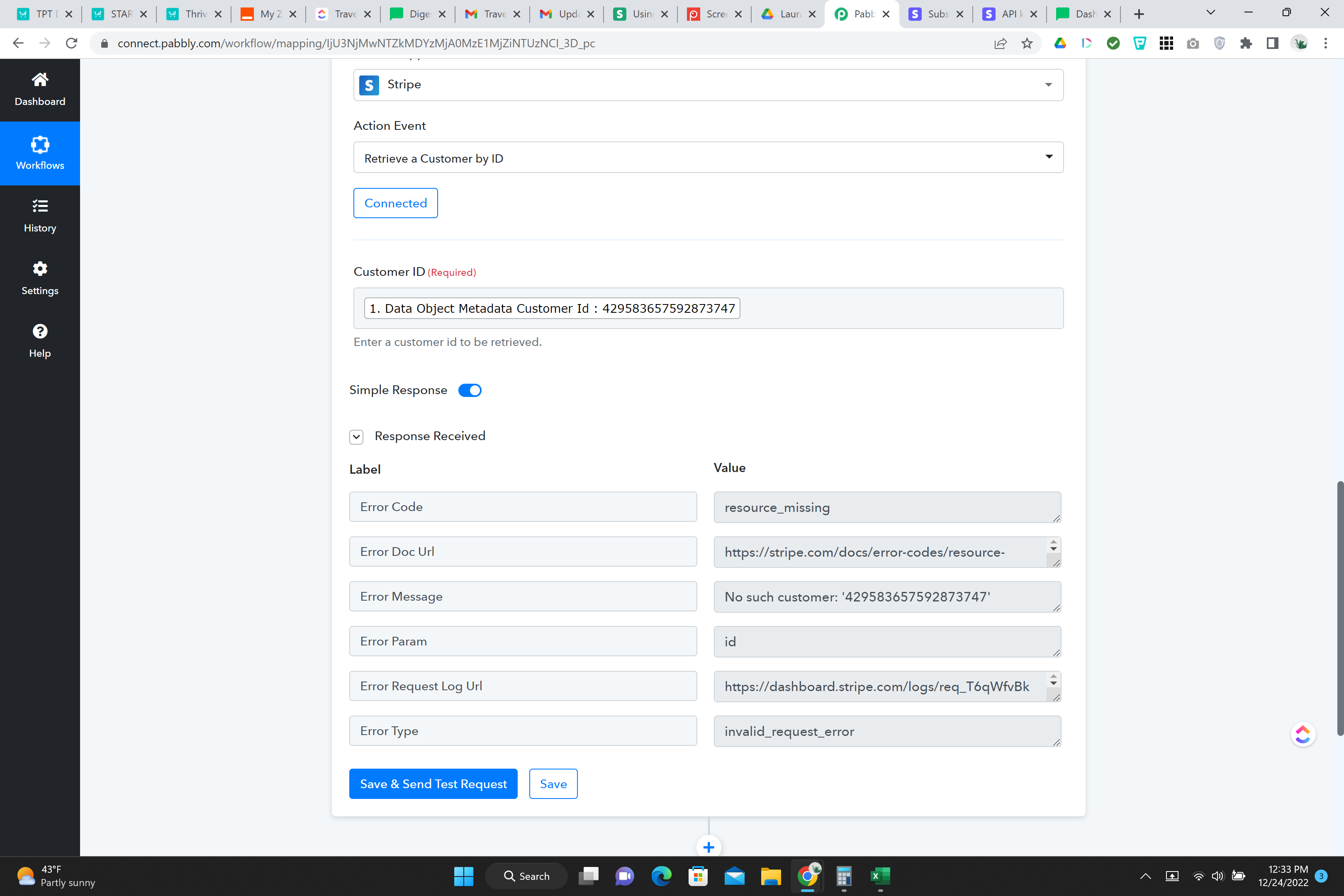Go to History in the sidebar
This screenshot has height=896, width=1344.
(39, 215)
